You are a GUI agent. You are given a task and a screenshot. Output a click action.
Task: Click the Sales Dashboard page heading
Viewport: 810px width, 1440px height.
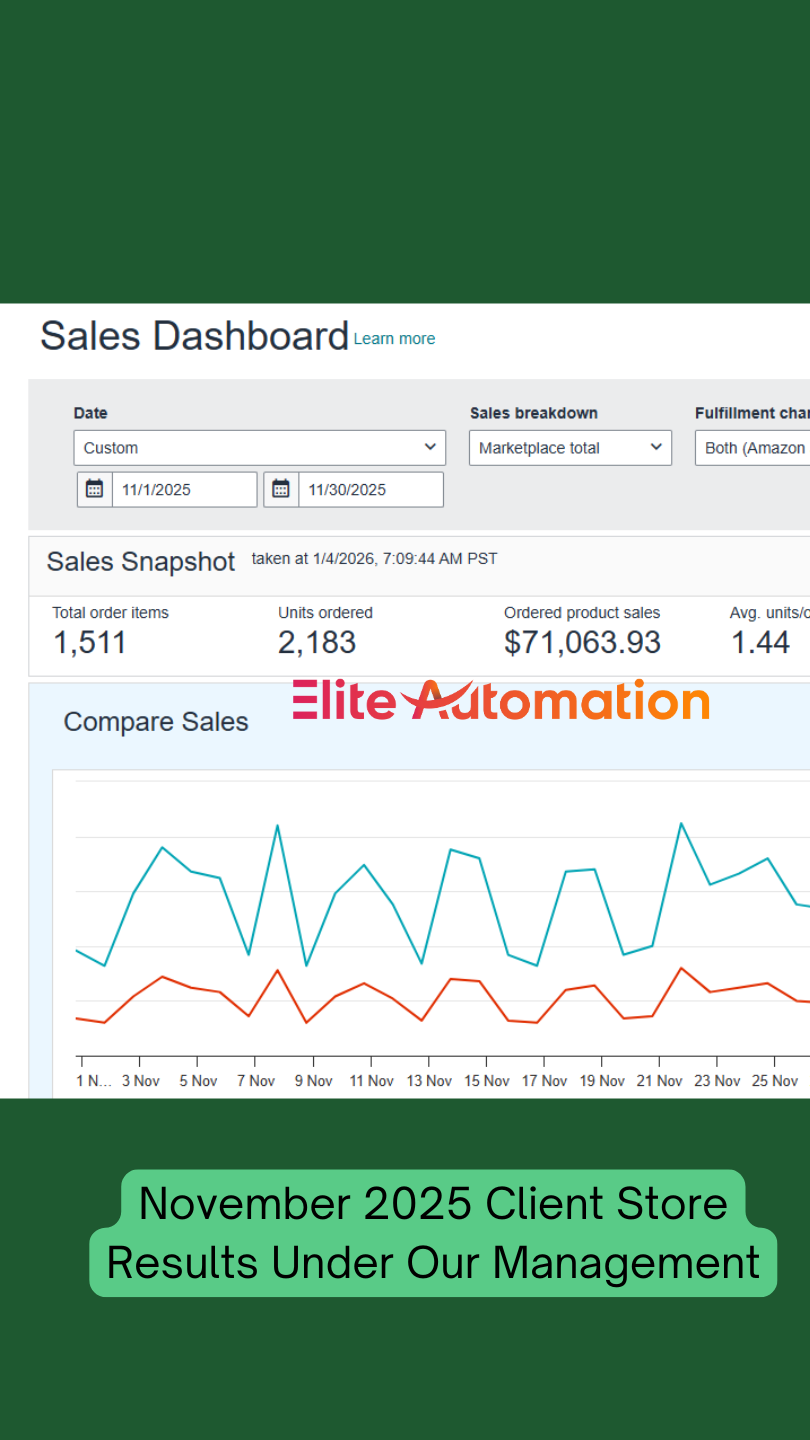tap(194, 336)
